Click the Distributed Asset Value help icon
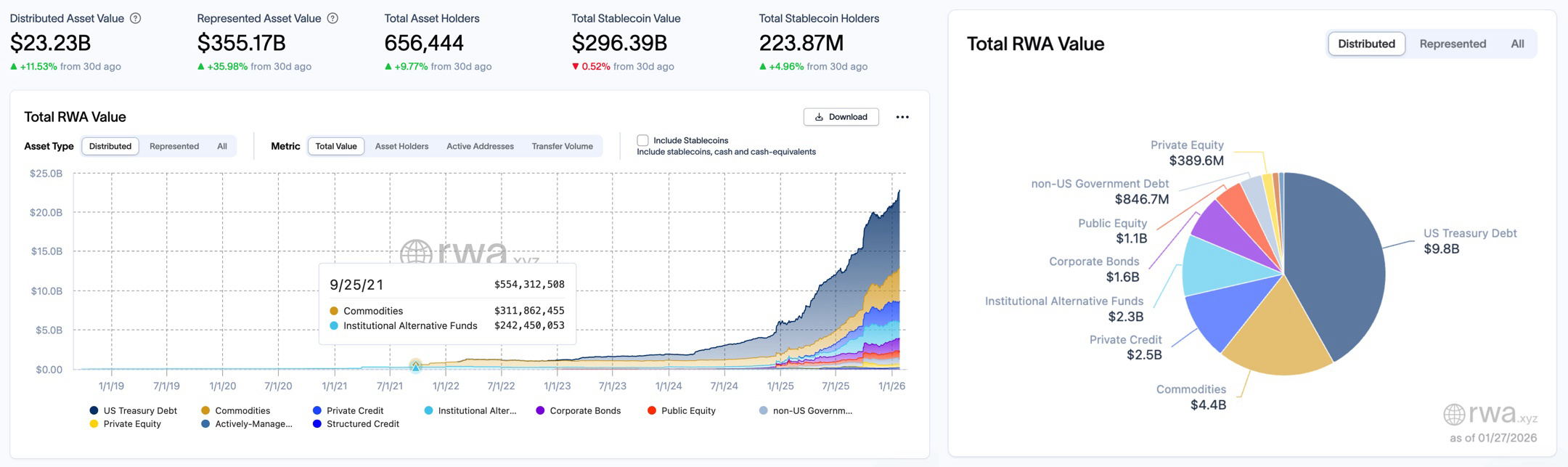 tap(135, 18)
